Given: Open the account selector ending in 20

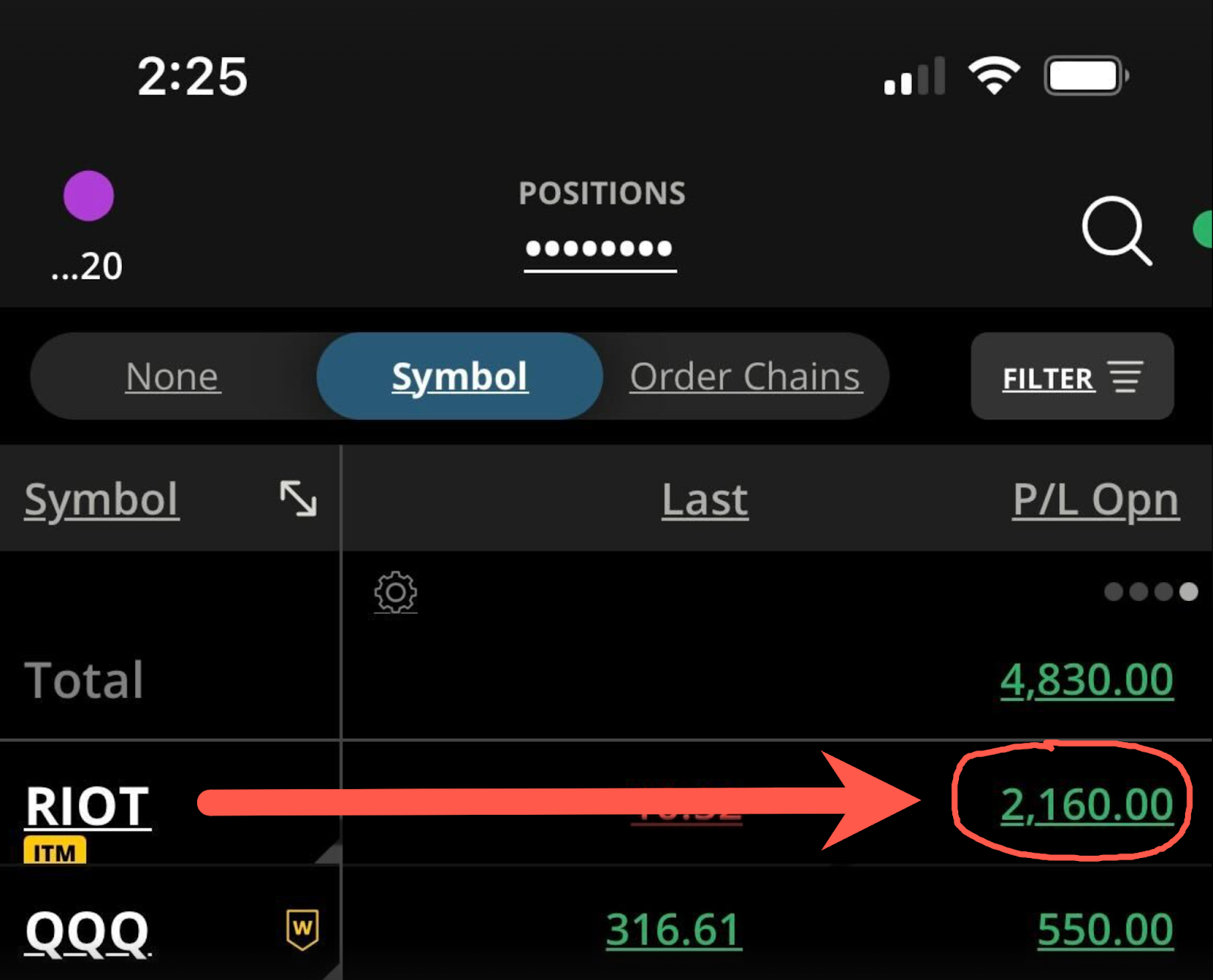Looking at the screenshot, I should pyautogui.click(x=87, y=266).
